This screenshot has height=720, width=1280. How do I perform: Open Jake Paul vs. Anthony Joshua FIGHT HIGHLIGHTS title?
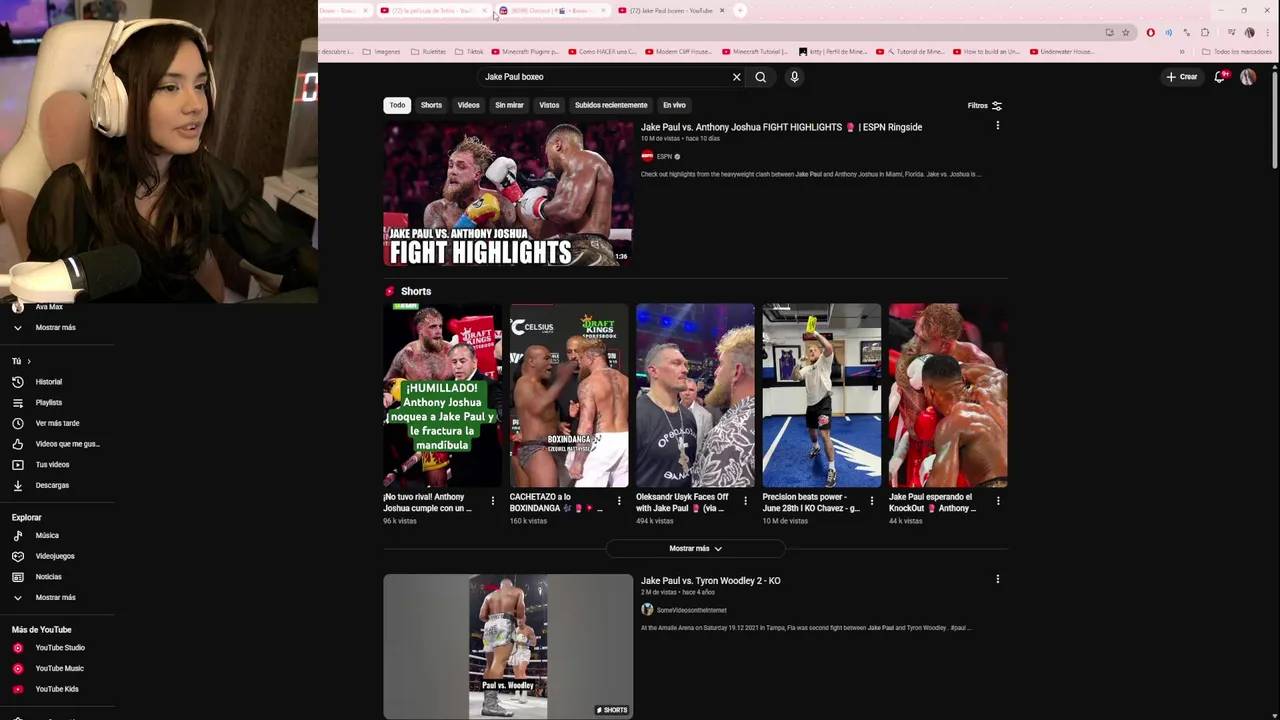781,127
